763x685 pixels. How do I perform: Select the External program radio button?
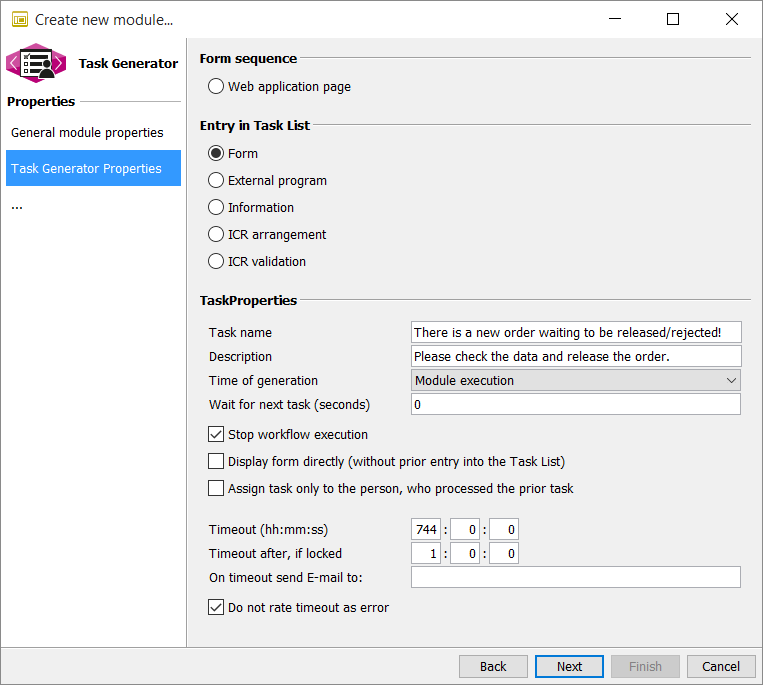216,181
